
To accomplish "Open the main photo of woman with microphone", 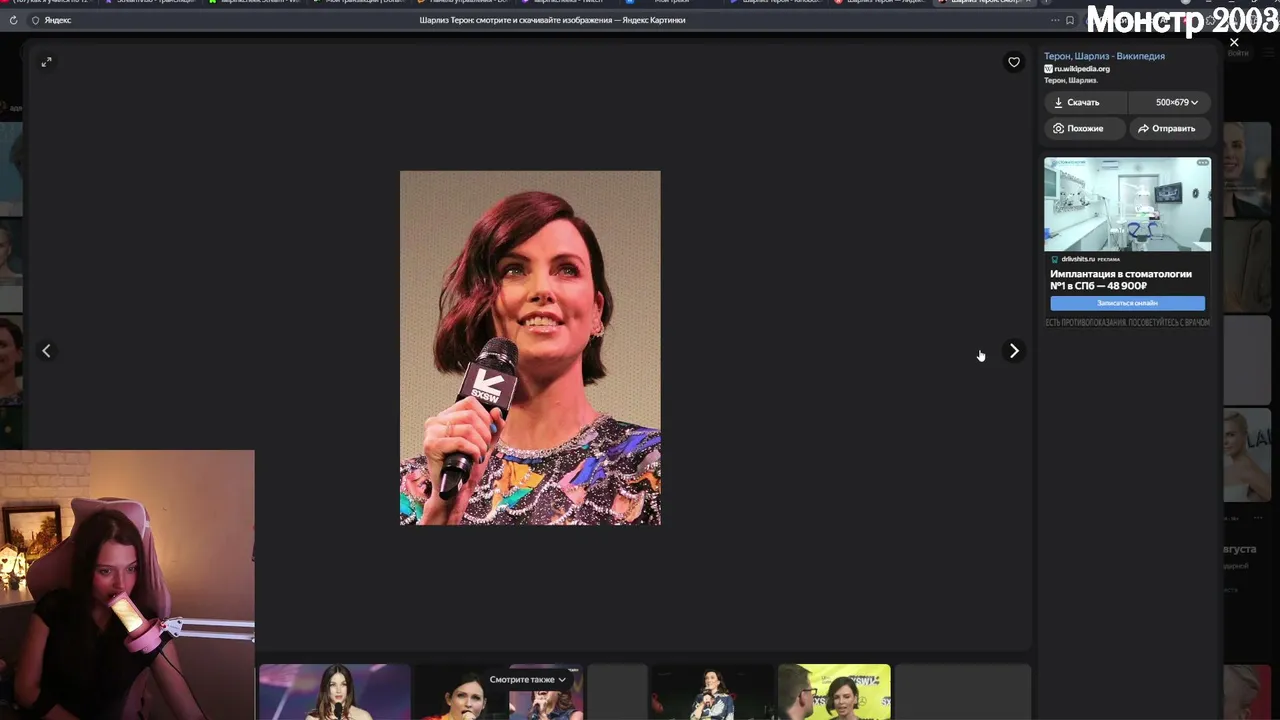I will (x=530, y=348).
